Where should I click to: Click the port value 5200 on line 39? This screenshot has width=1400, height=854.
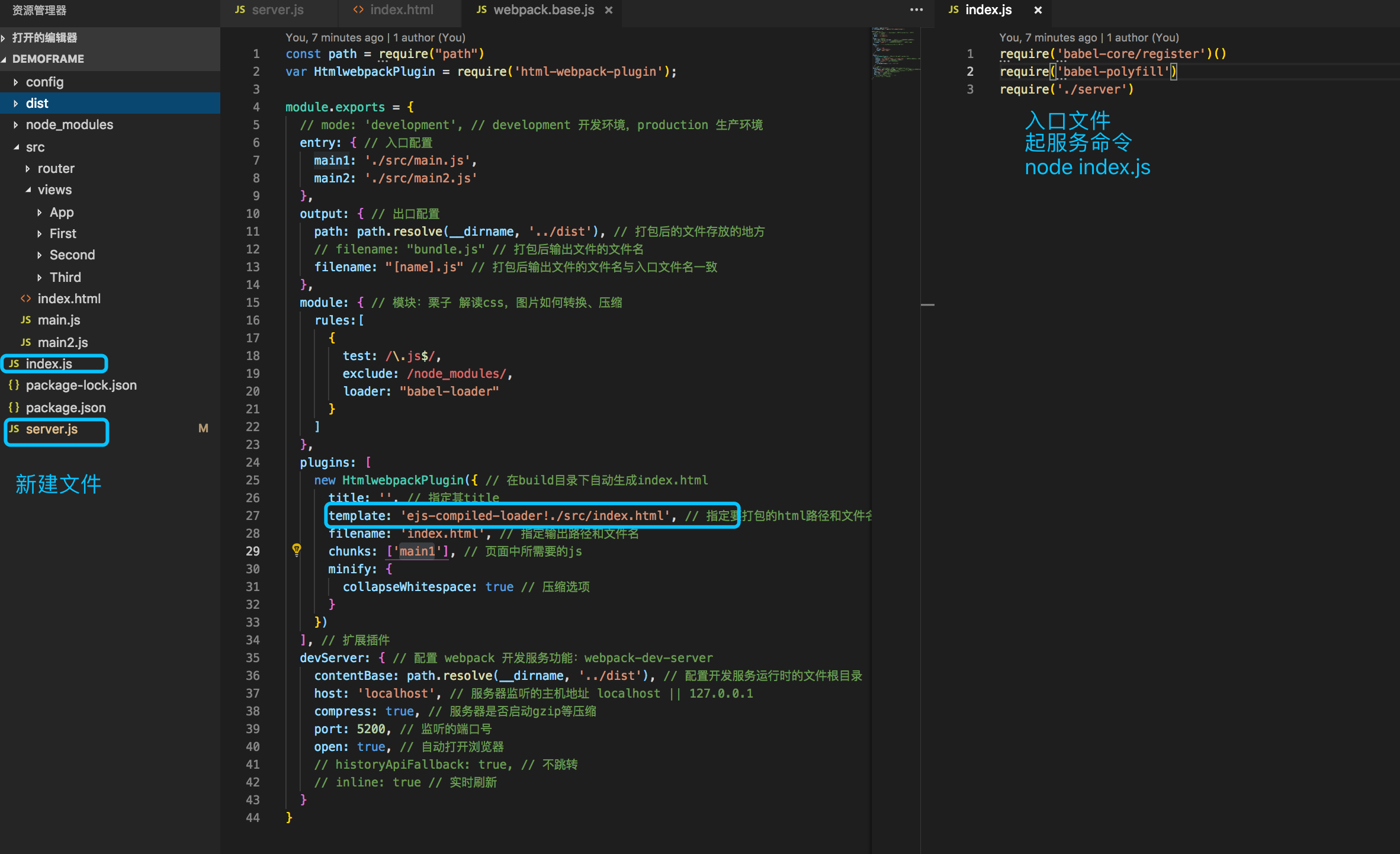371,729
